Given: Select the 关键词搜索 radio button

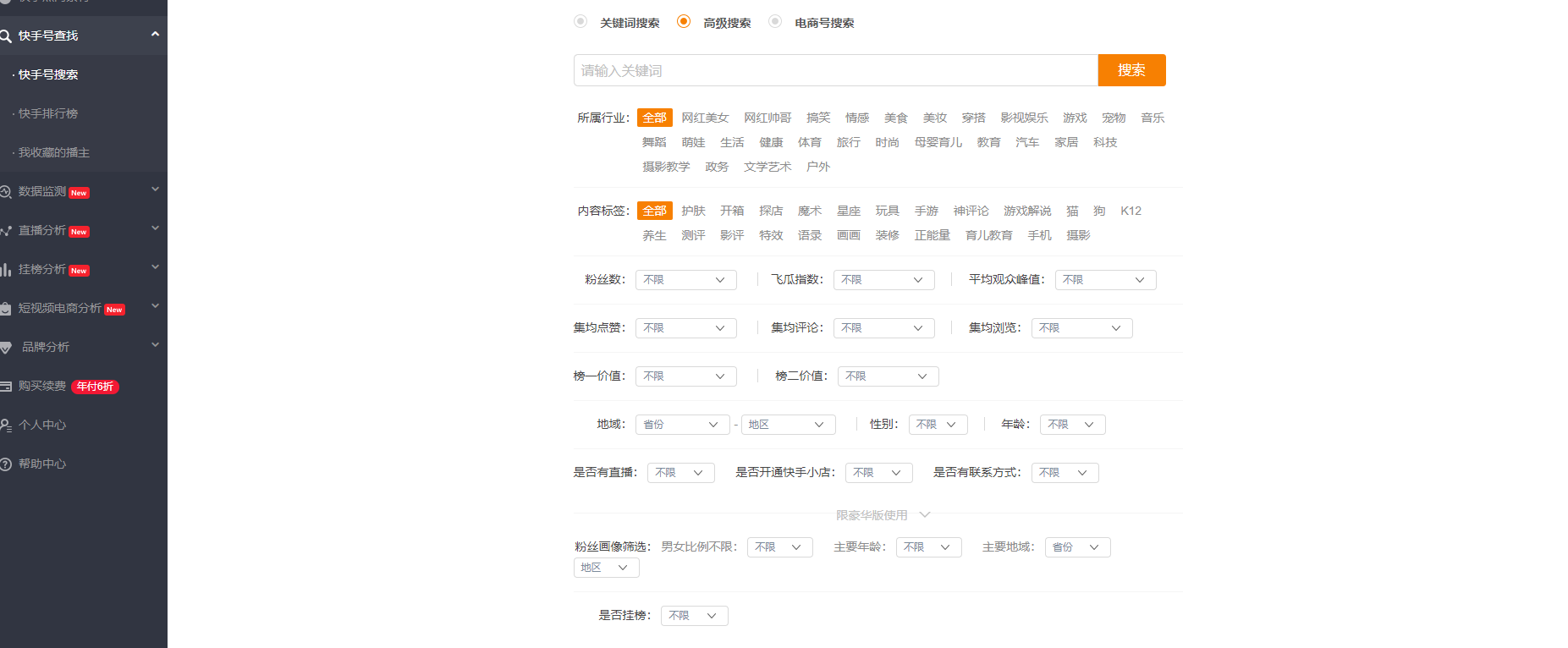Looking at the screenshot, I should pos(580,21).
